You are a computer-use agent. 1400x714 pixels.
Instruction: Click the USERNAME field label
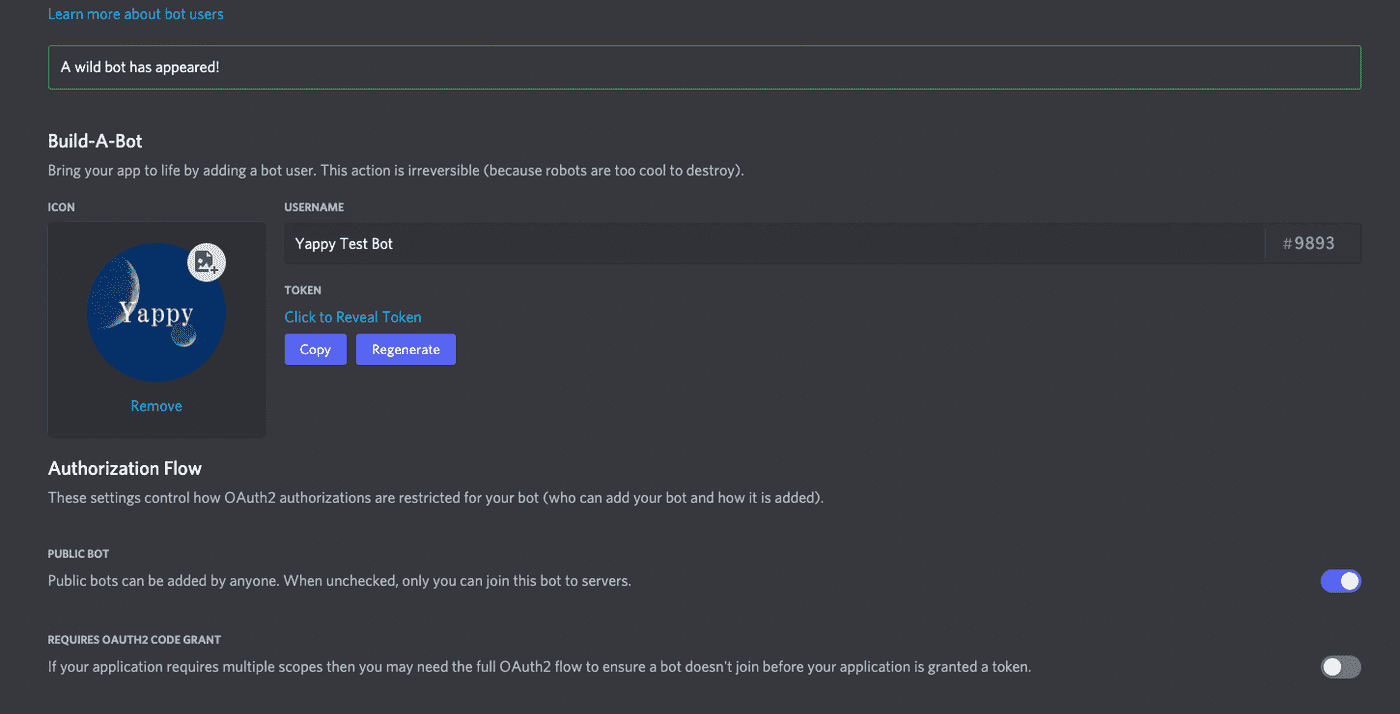[314, 207]
